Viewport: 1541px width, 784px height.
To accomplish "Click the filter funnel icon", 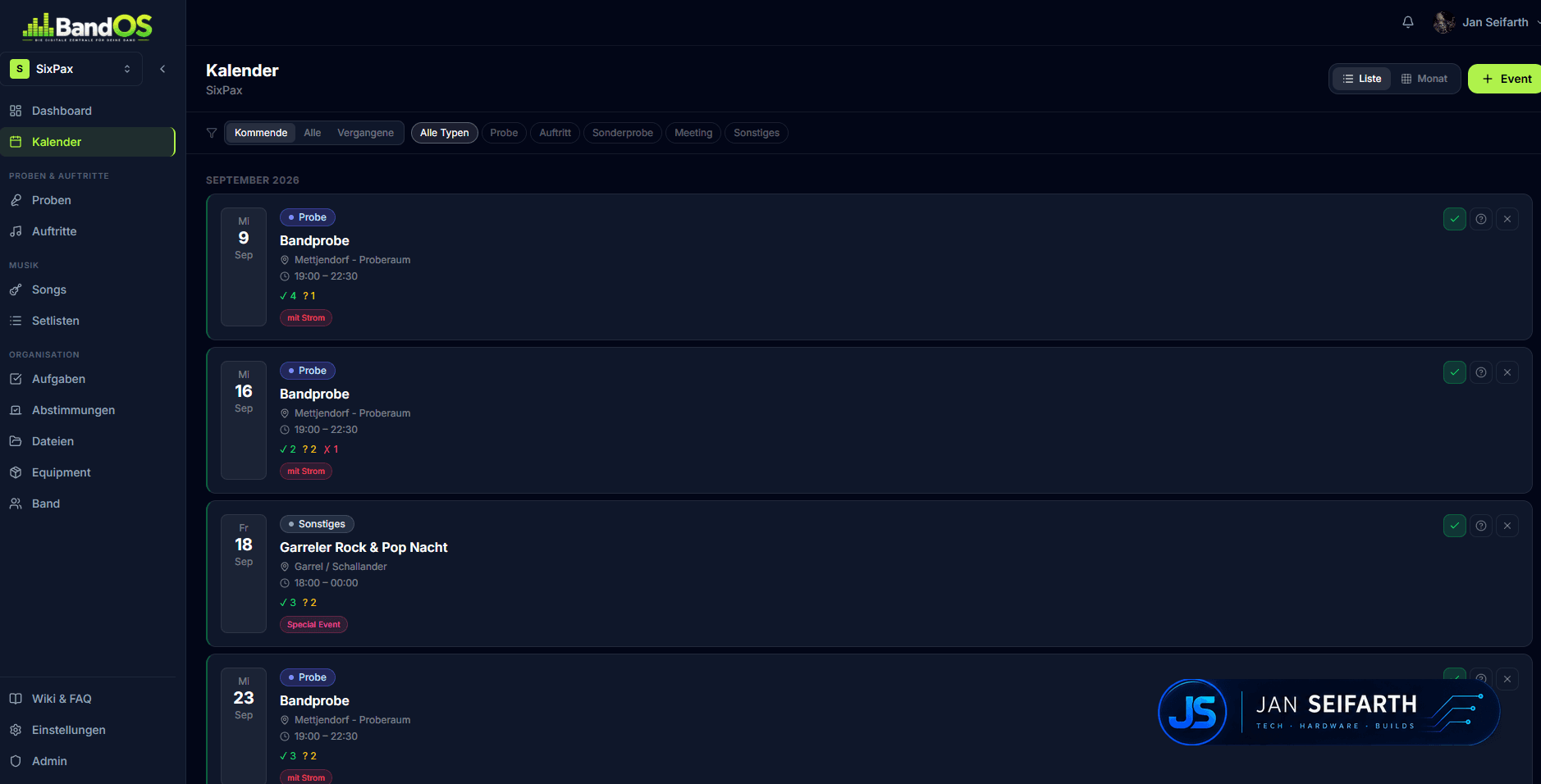I will 212,133.
